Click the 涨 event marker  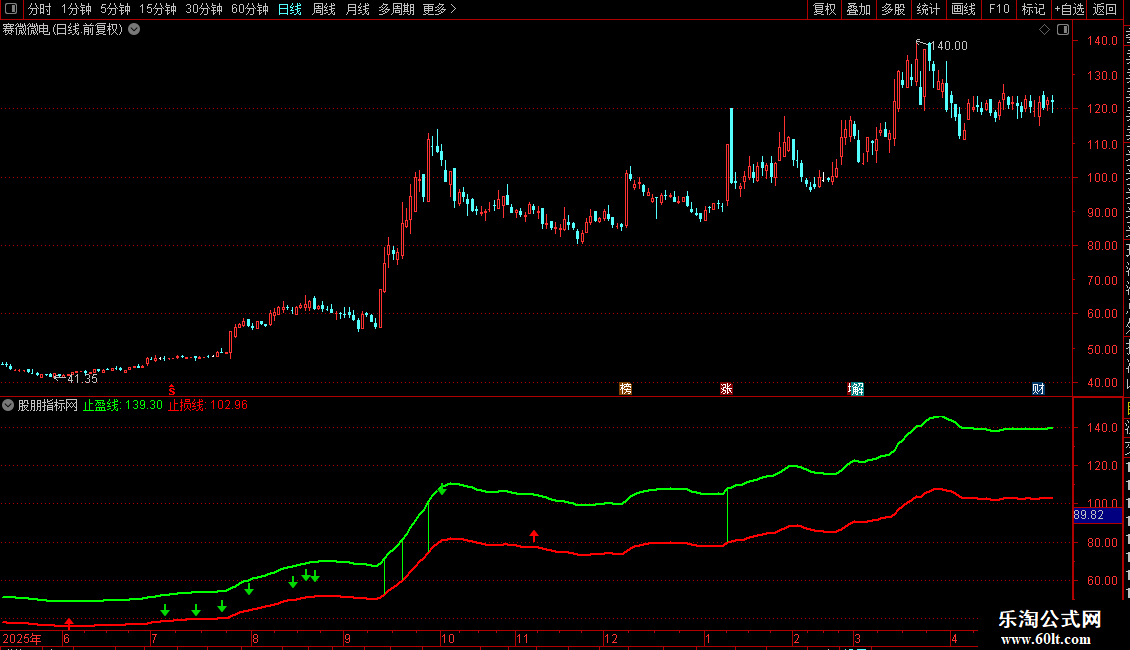click(726, 389)
